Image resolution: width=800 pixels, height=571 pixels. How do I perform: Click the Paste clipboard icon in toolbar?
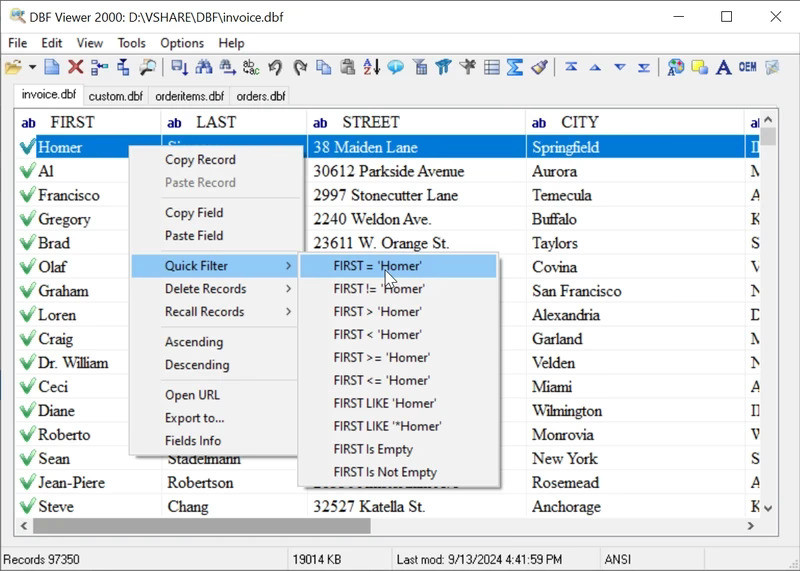coord(347,67)
